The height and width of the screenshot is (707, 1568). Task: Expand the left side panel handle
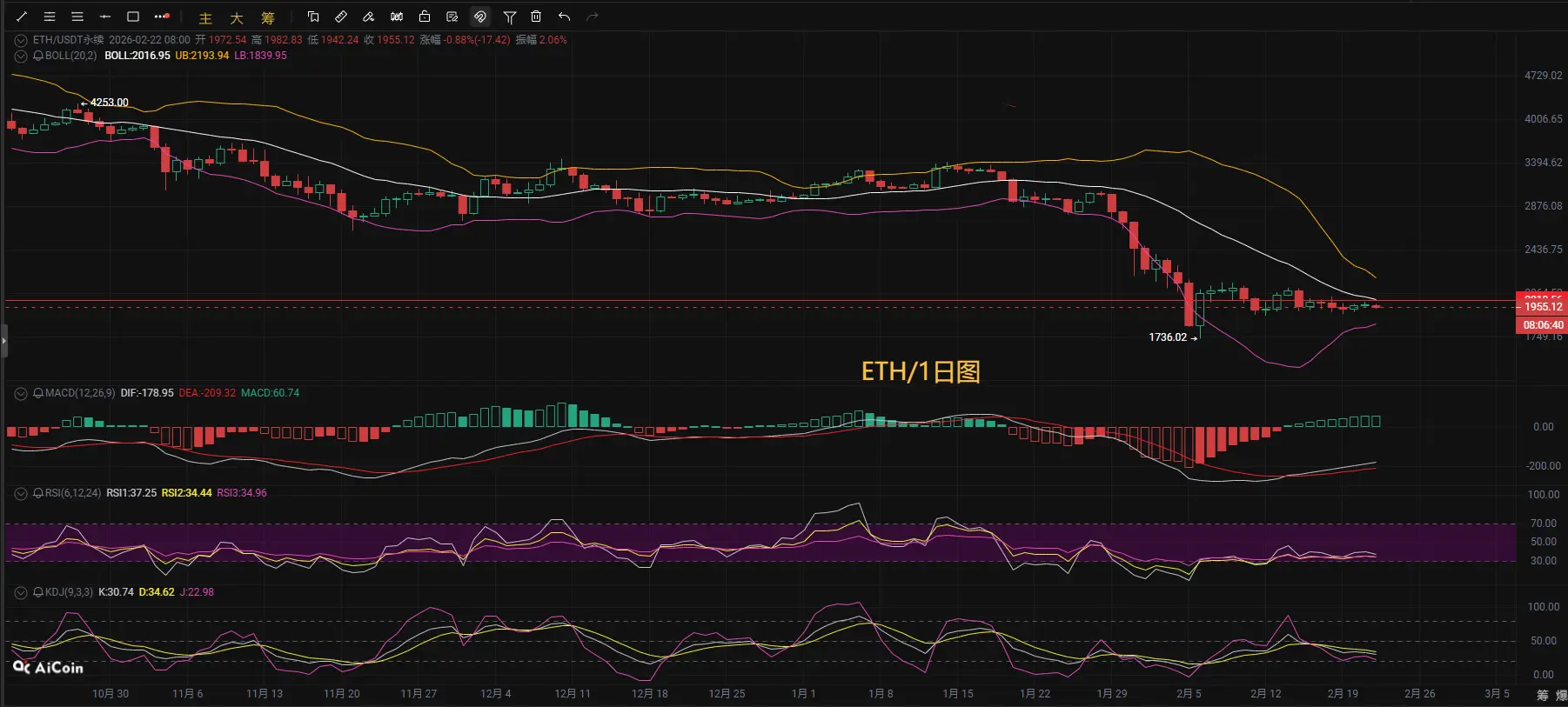(x=3, y=341)
